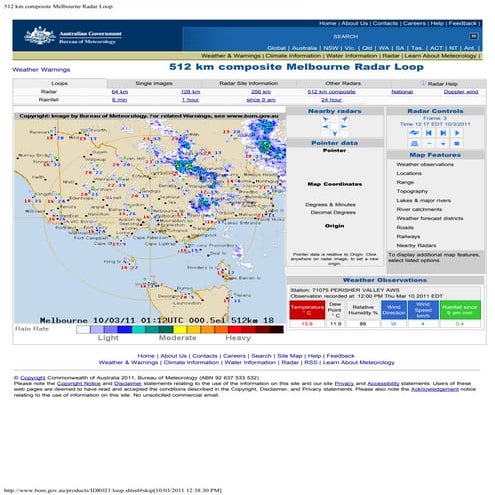The image size is (495, 495).
Task: Click Vic. in the state links
Action: coord(349,48)
